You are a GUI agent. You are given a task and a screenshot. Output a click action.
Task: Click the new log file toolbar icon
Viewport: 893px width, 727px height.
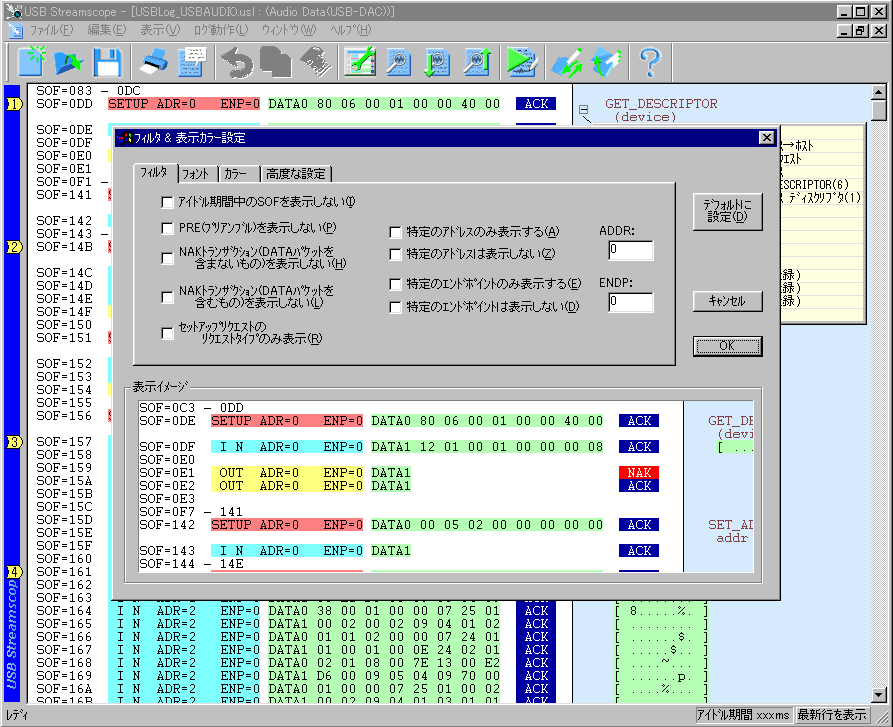32,61
